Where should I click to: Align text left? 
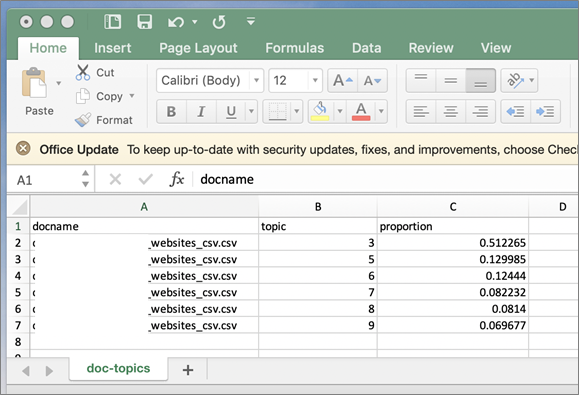tap(421, 111)
